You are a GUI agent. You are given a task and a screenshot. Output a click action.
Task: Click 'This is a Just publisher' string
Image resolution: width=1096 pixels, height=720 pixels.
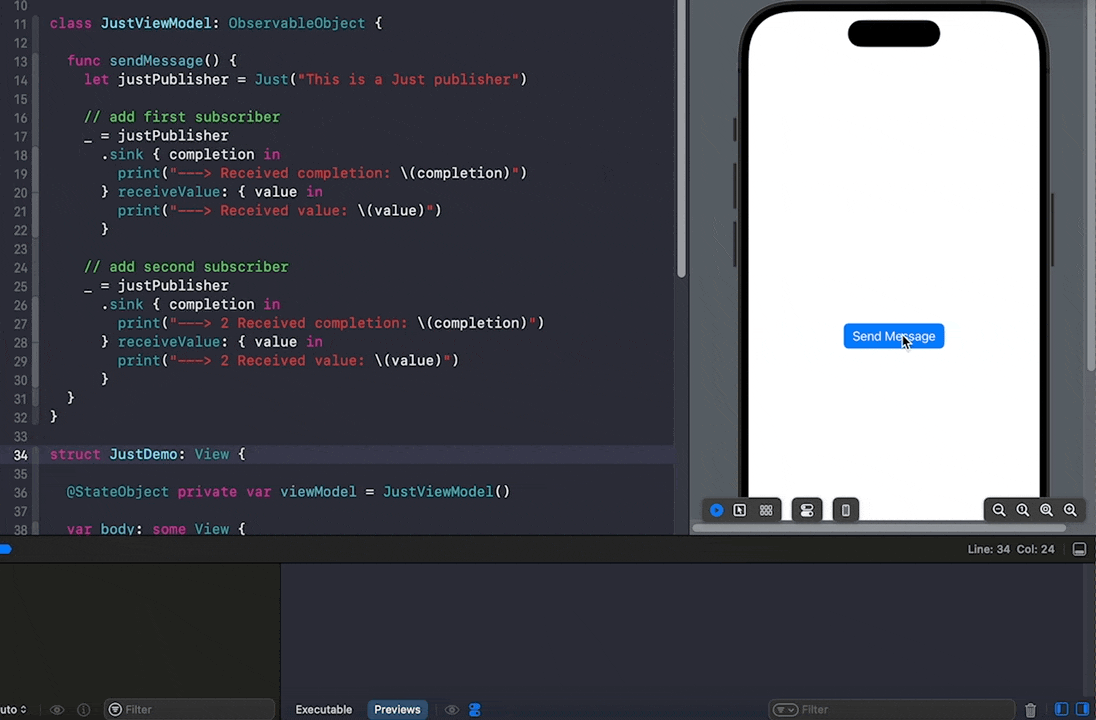[x=408, y=80]
